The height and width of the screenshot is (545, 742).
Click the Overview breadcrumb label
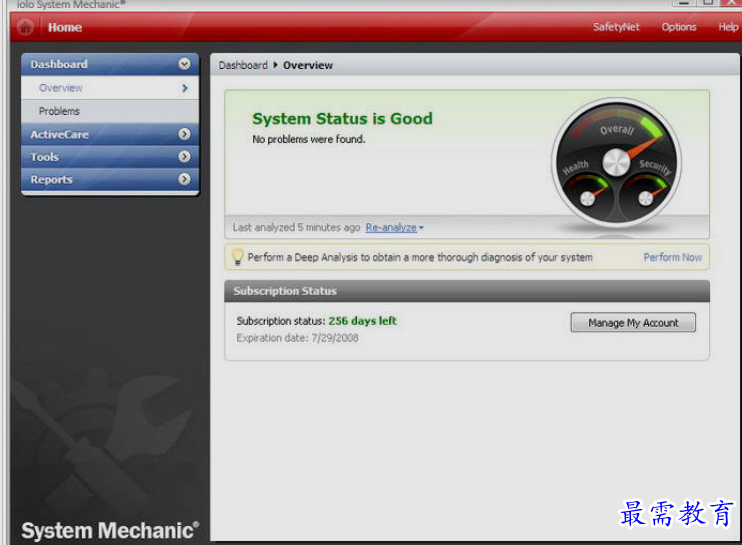tap(308, 65)
